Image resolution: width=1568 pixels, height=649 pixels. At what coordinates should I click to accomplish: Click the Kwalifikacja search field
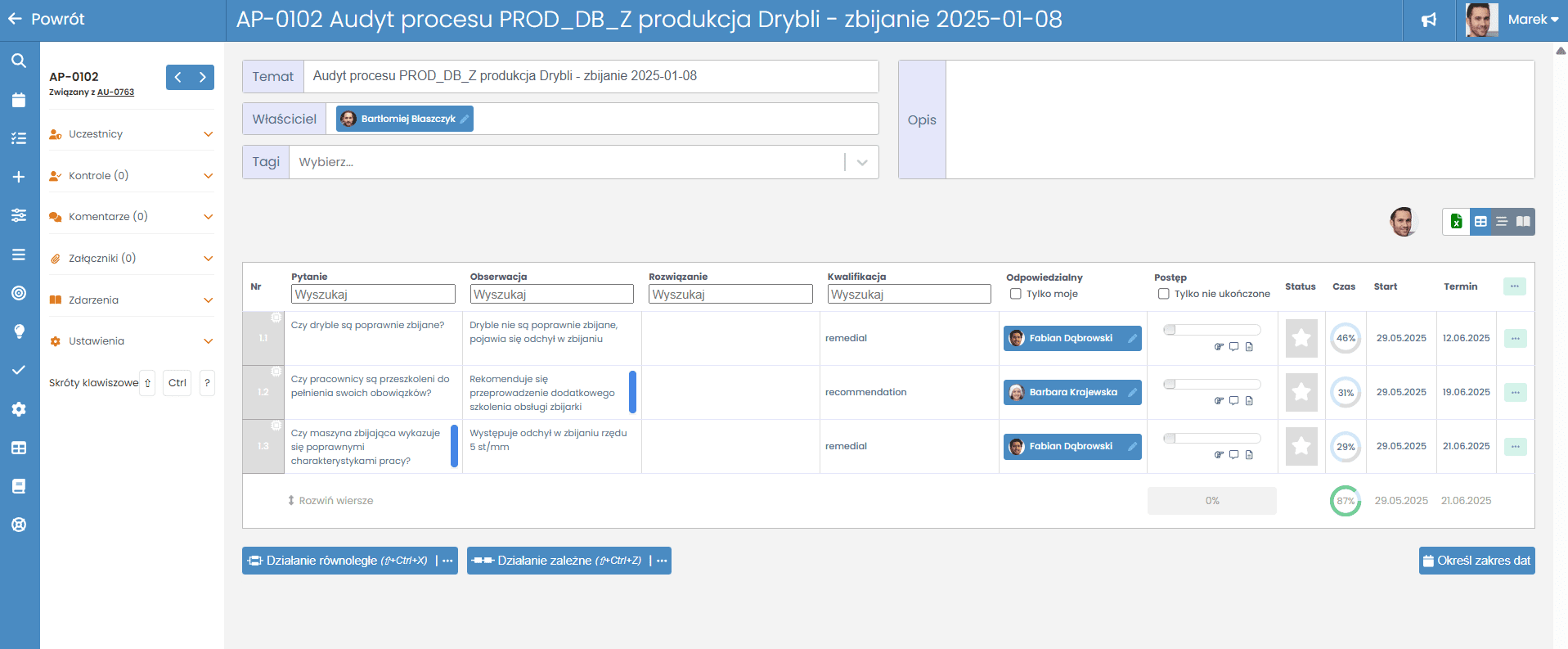pos(910,294)
